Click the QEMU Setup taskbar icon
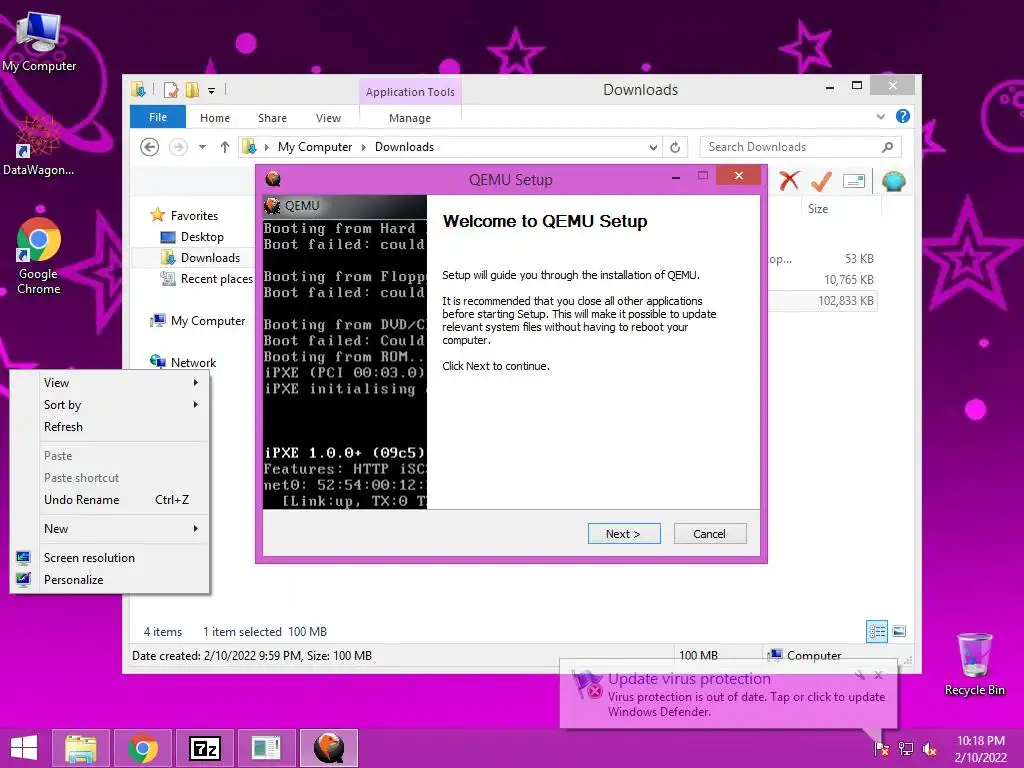This screenshot has height=768, width=1024. (x=329, y=748)
